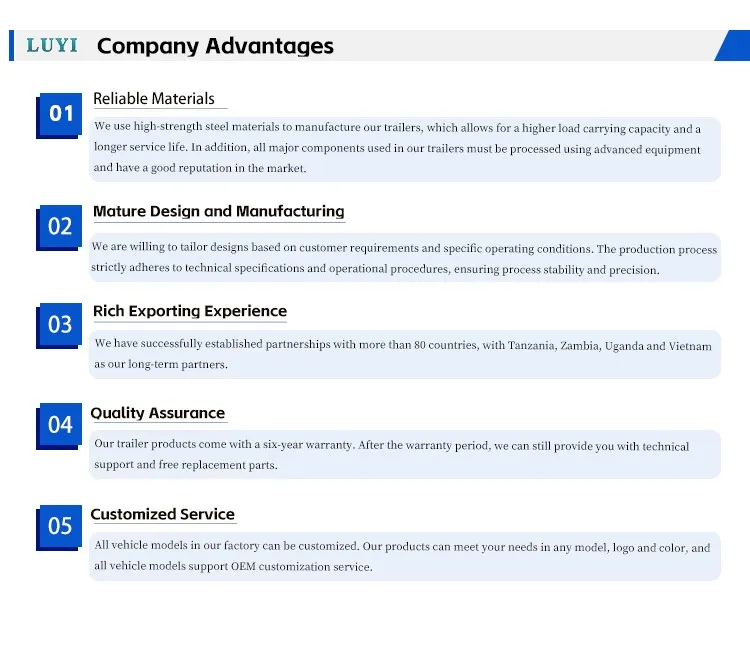Click the Rich Exporting Experience heading

[x=190, y=311]
